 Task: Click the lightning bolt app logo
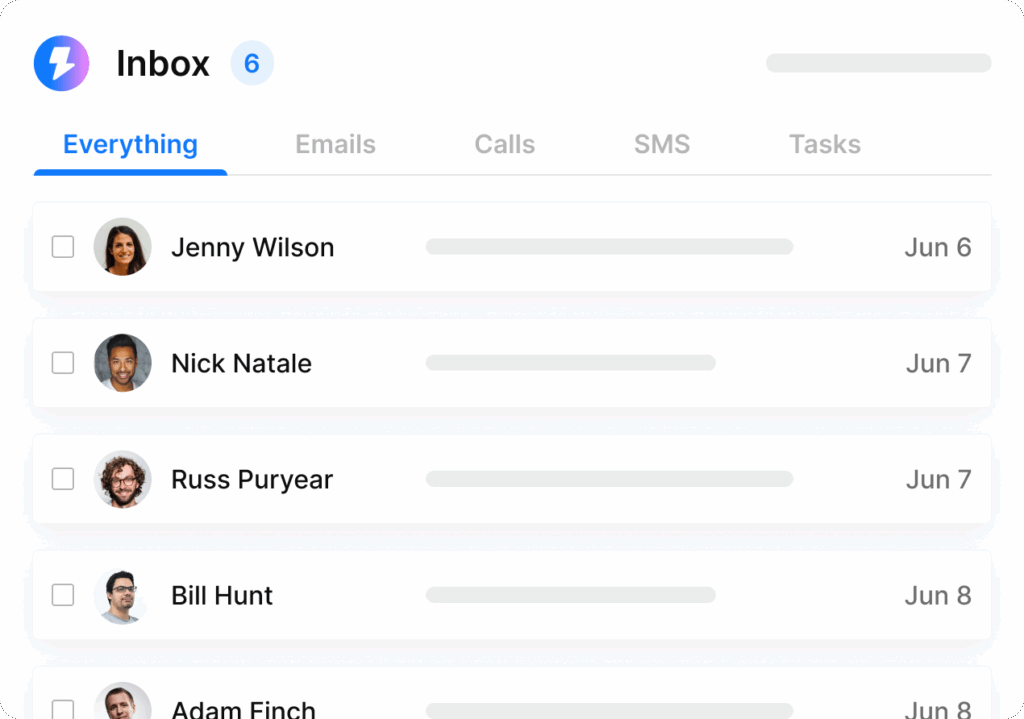[x=61, y=63]
